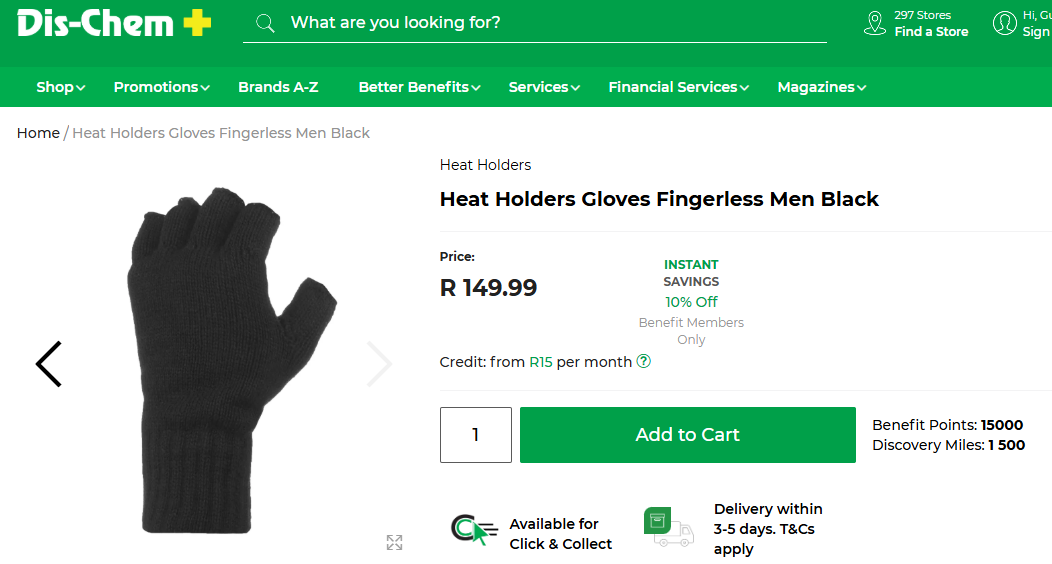Show next product image arrow

point(379,364)
